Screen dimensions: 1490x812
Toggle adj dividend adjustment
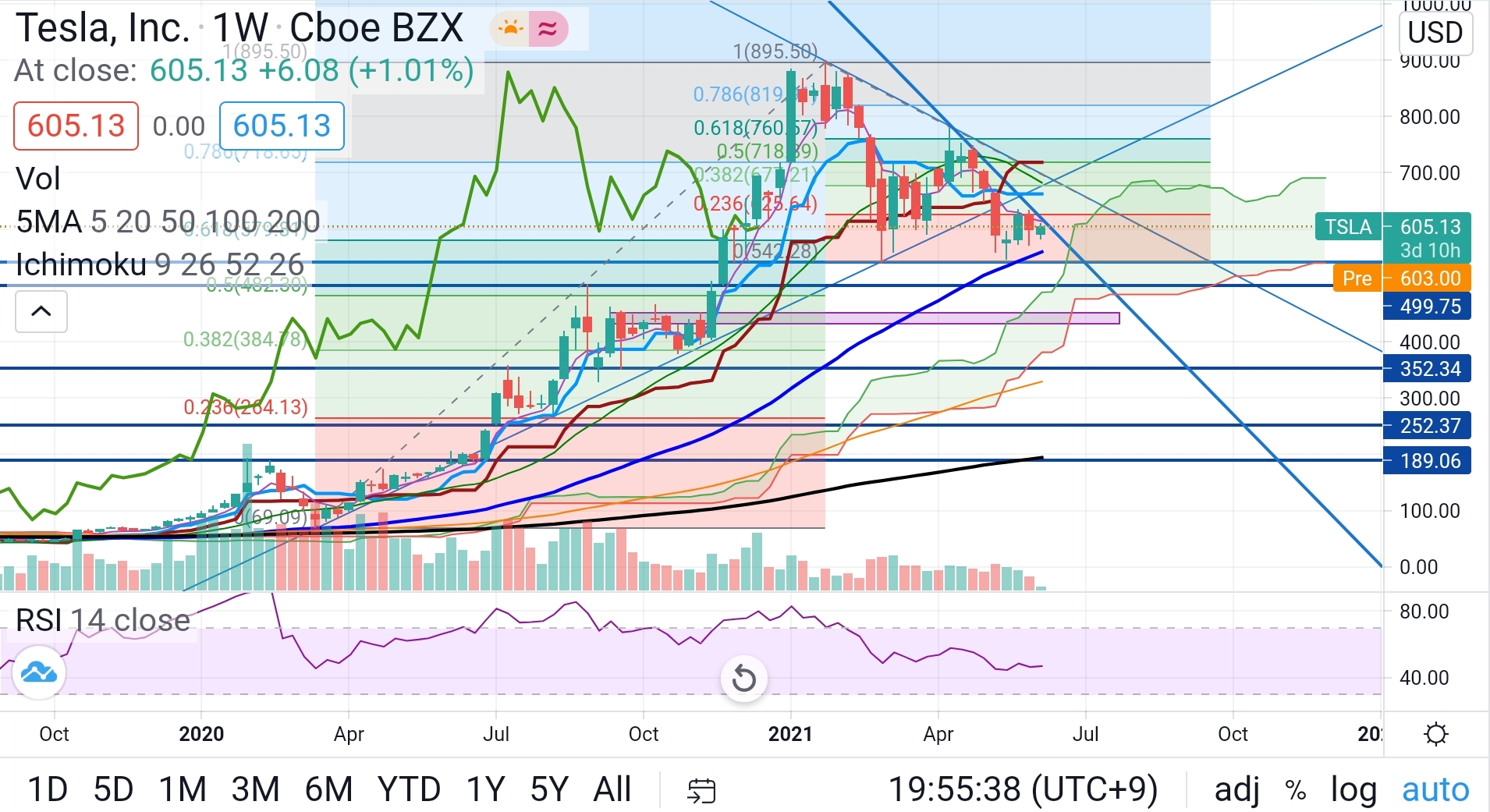point(1237,791)
